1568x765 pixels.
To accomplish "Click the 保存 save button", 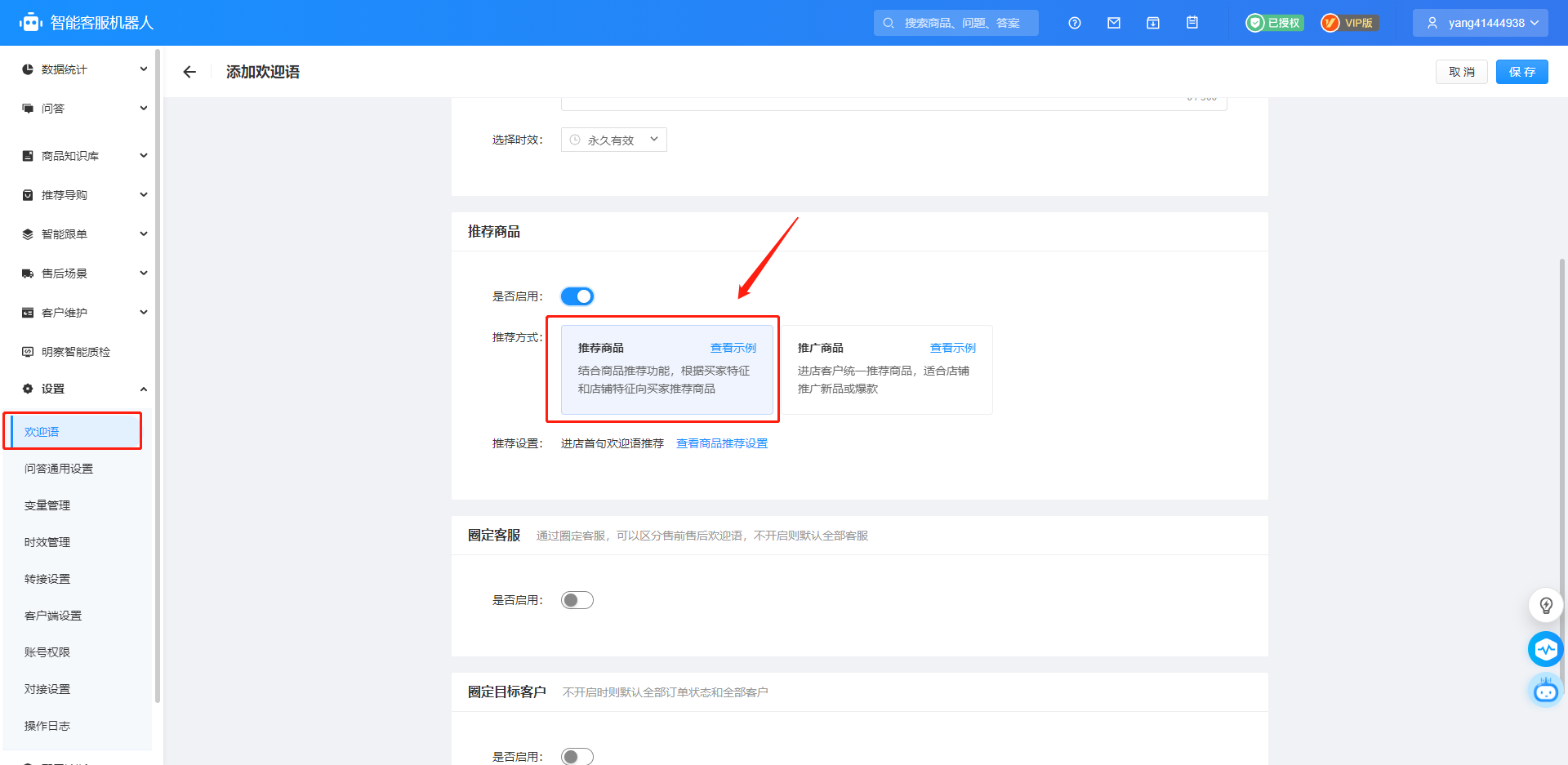I will tap(1522, 72).
